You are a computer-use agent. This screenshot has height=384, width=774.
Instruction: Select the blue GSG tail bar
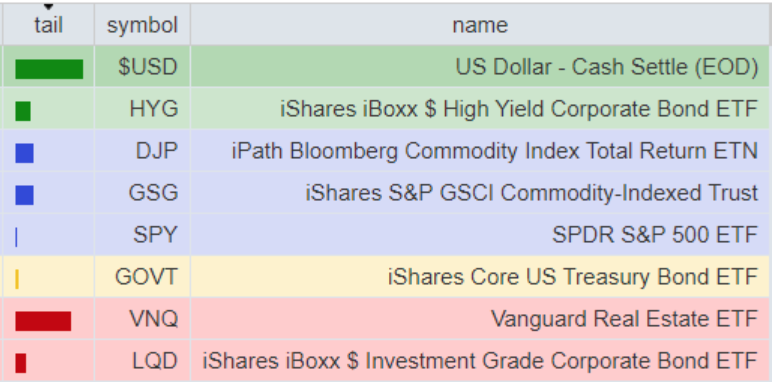[x=25, y=195]
